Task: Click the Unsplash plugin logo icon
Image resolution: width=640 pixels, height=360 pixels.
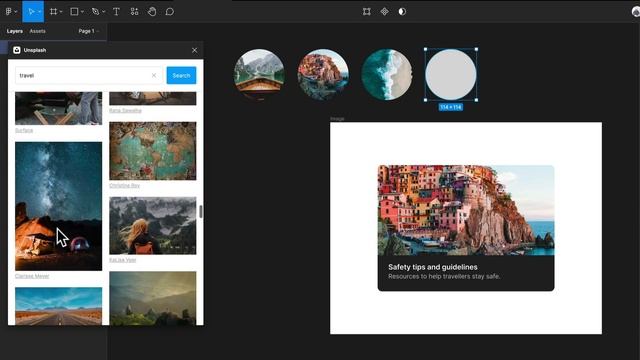Action: pyautogui.click(x=17, y=50)
